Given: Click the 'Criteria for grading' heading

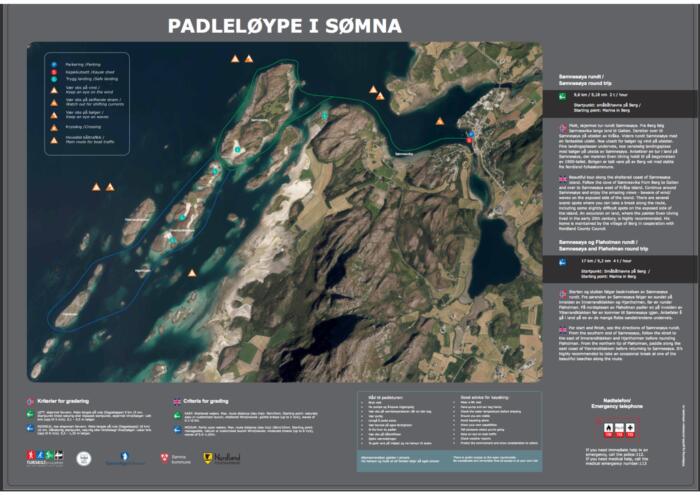Looking at the screenshot, I should pyautogui.click(x=206, y=401).
